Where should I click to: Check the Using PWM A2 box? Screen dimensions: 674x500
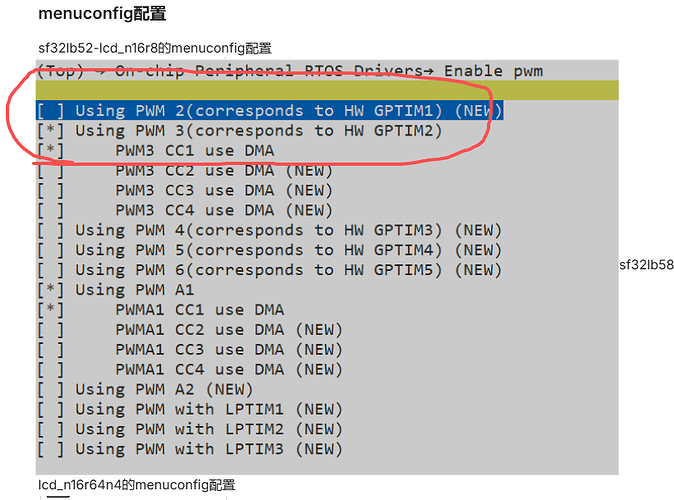tap(51, 389)
